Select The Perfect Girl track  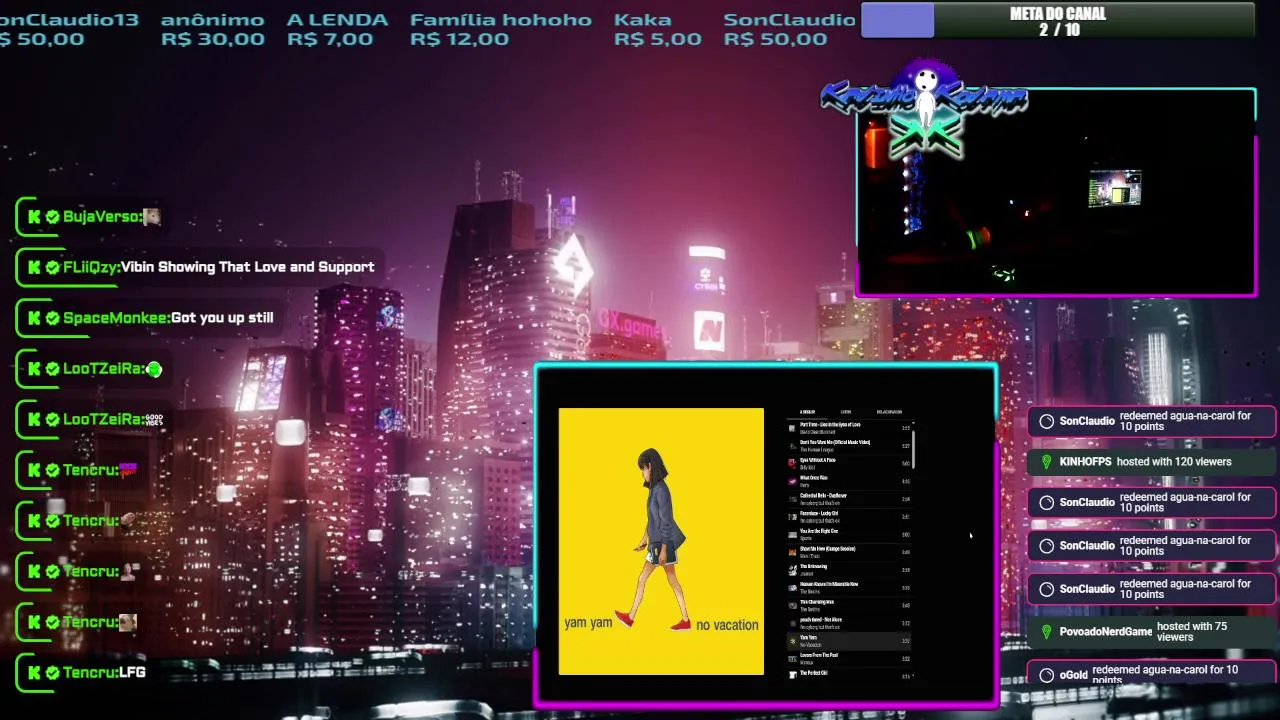pos(849,675)
